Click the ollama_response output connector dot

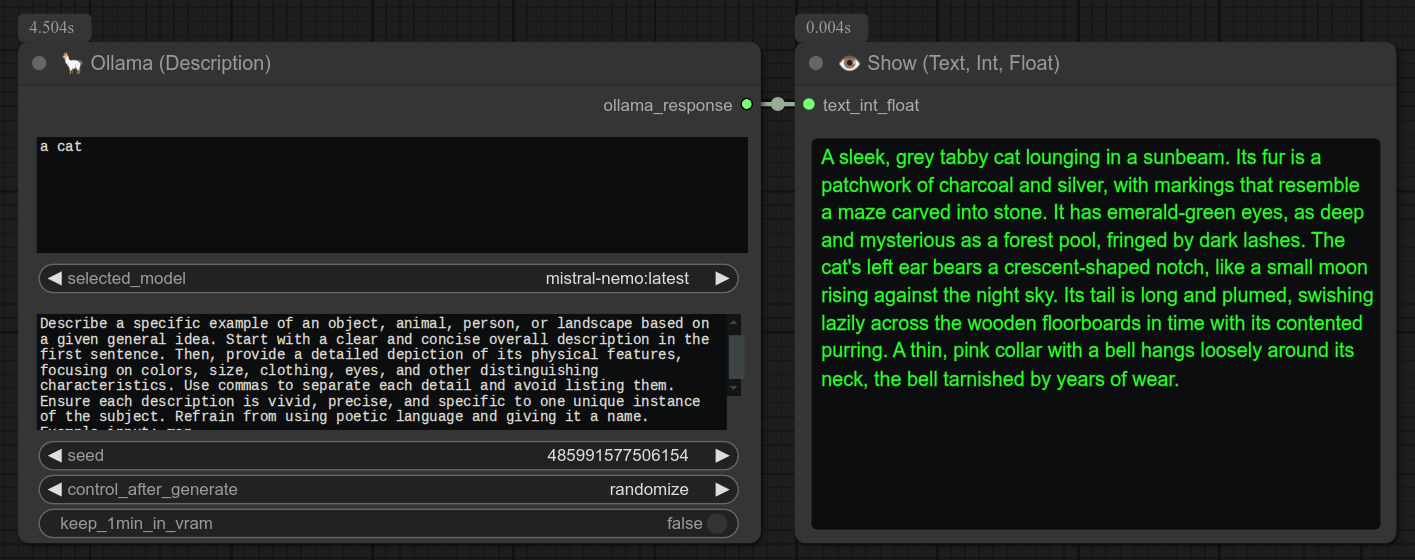pos(746,105)
